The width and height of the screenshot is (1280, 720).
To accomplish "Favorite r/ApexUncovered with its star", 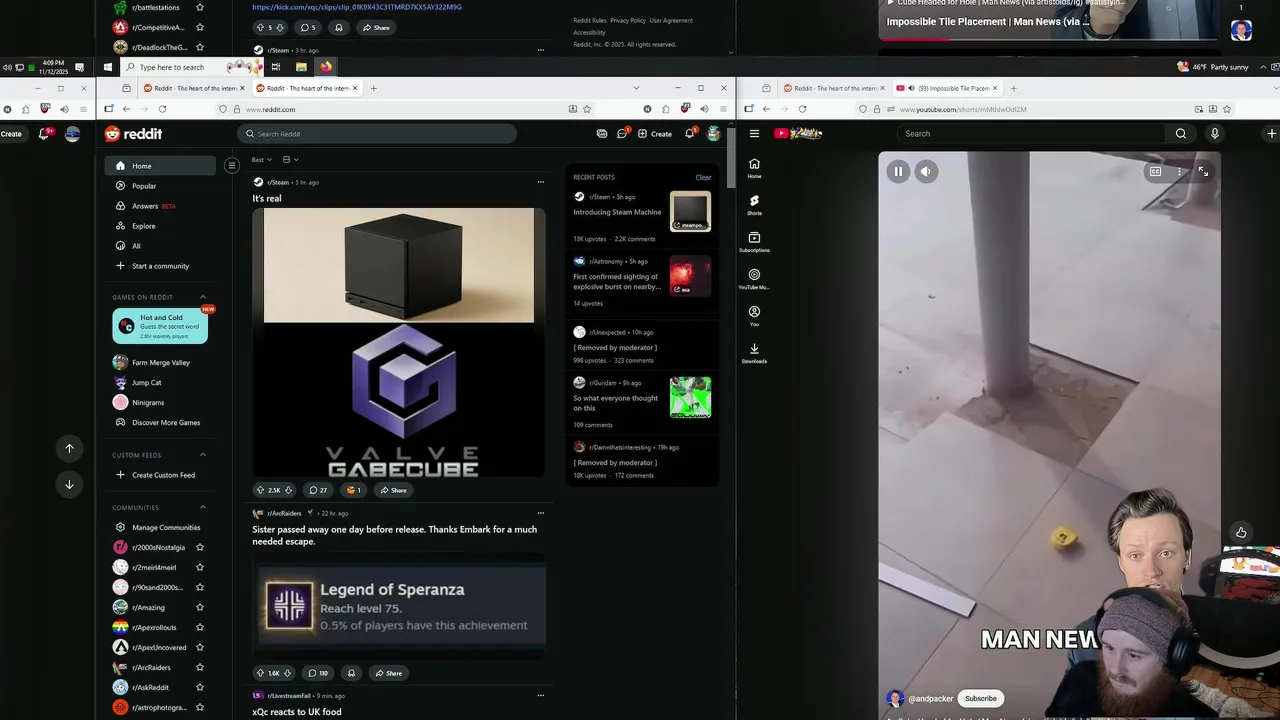I will tap(200, 647).
